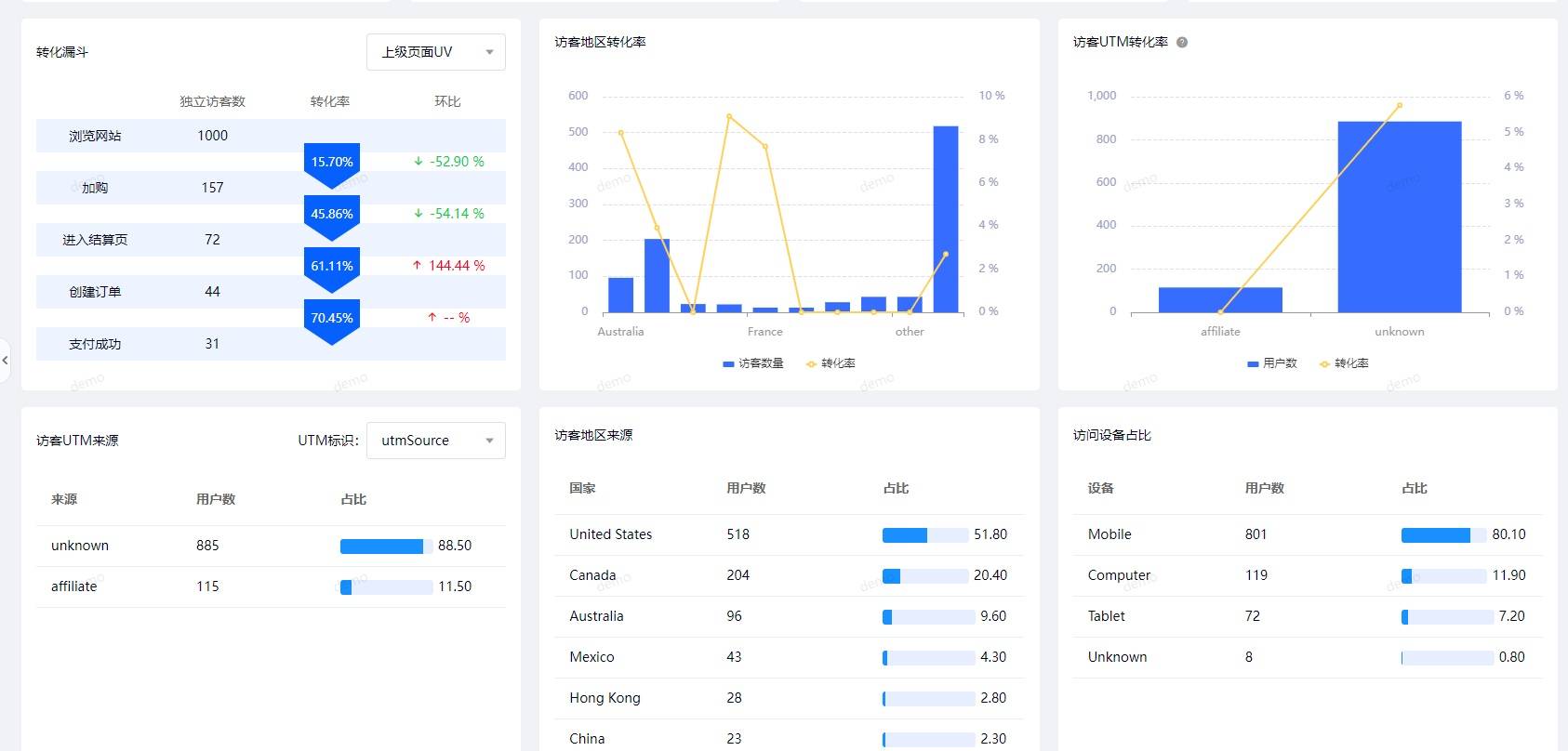Expand the collapsed sidebar using left-edge chevron
The image size is (1568, 751).
click(6, 359)
